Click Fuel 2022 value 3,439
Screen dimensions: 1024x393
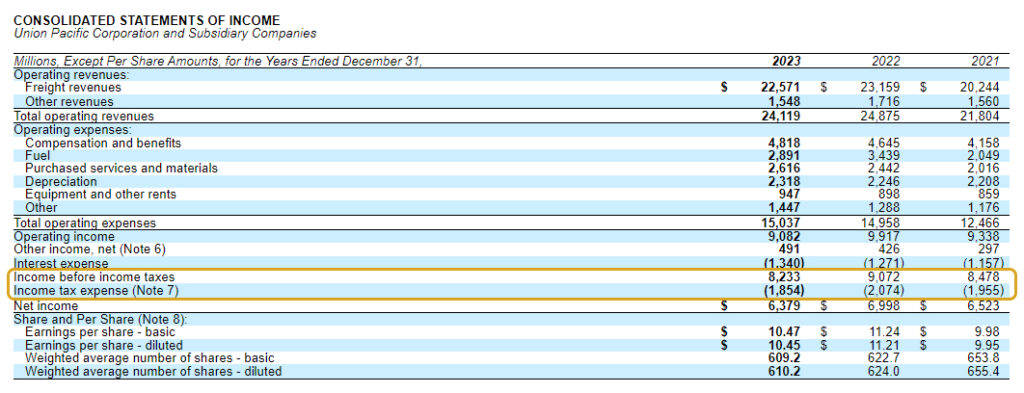pyautogui.click(x=884, y=157)
